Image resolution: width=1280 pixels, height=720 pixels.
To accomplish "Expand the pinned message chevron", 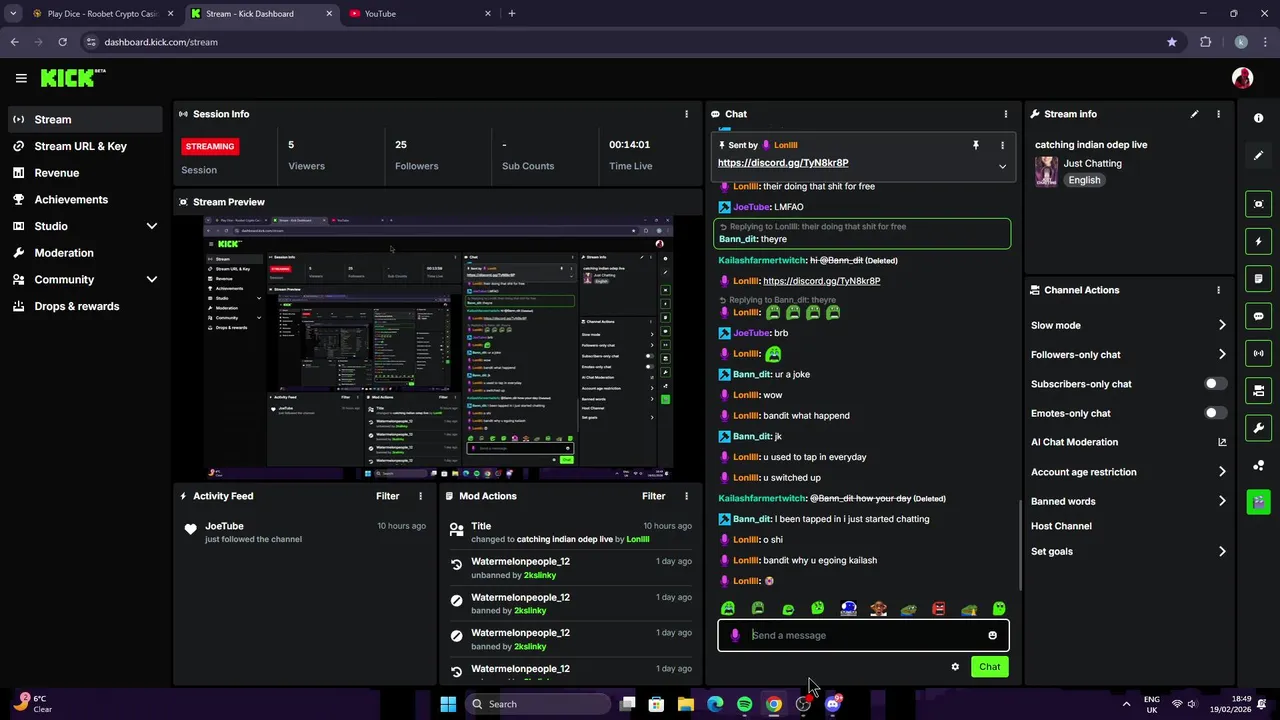I will (1002, 166).
